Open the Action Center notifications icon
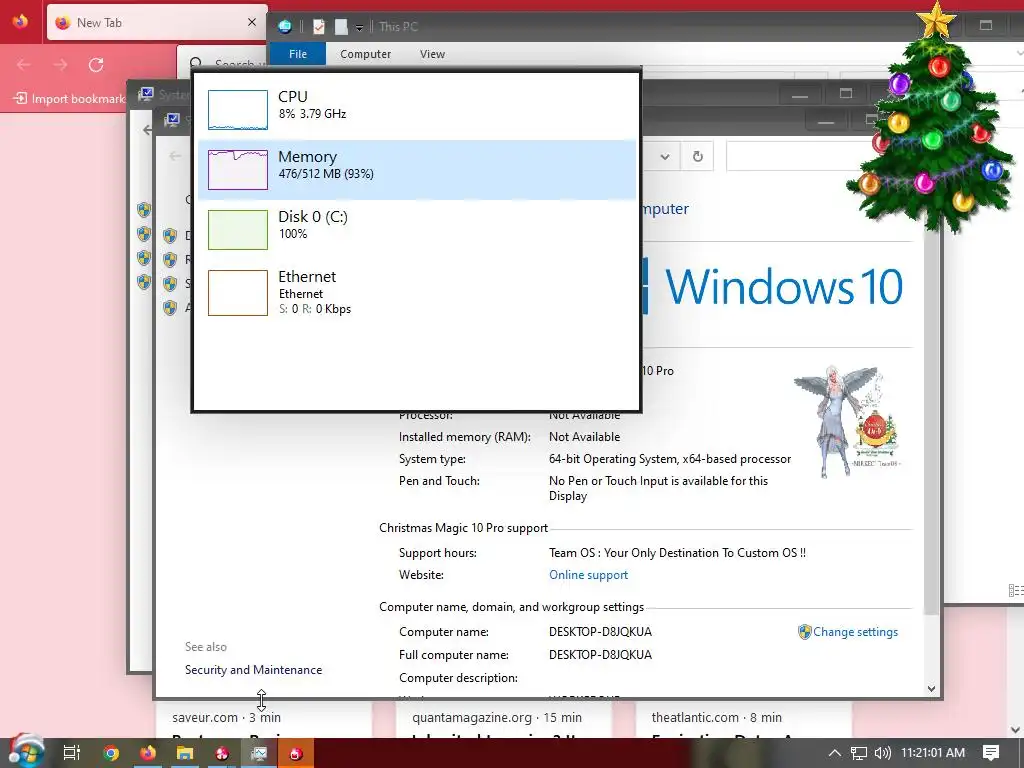This screenshot has width=1024, height=768. click(x=991, y=753)
